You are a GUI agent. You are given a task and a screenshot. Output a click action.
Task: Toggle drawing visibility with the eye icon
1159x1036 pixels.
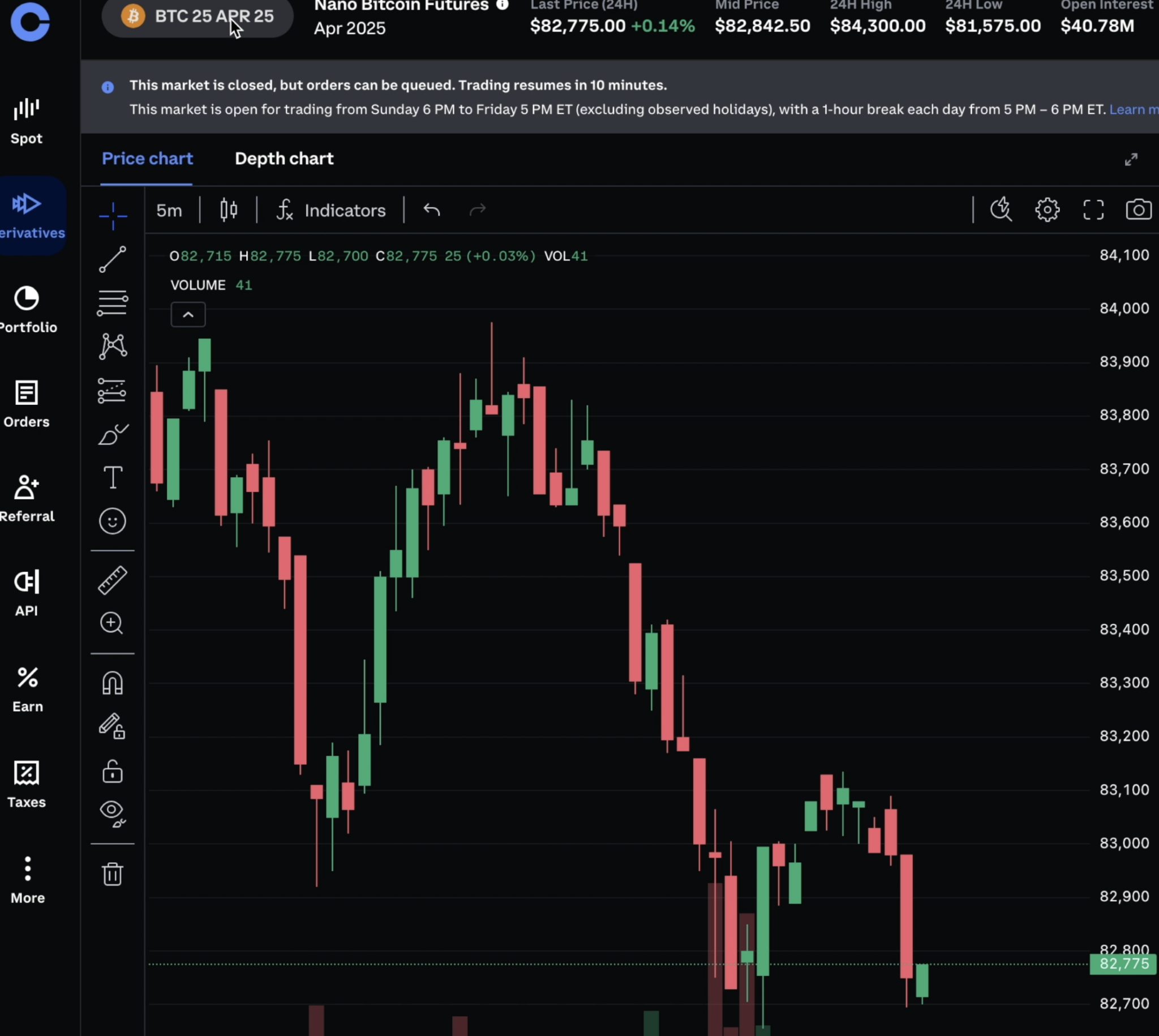click(x=113, y=813)
